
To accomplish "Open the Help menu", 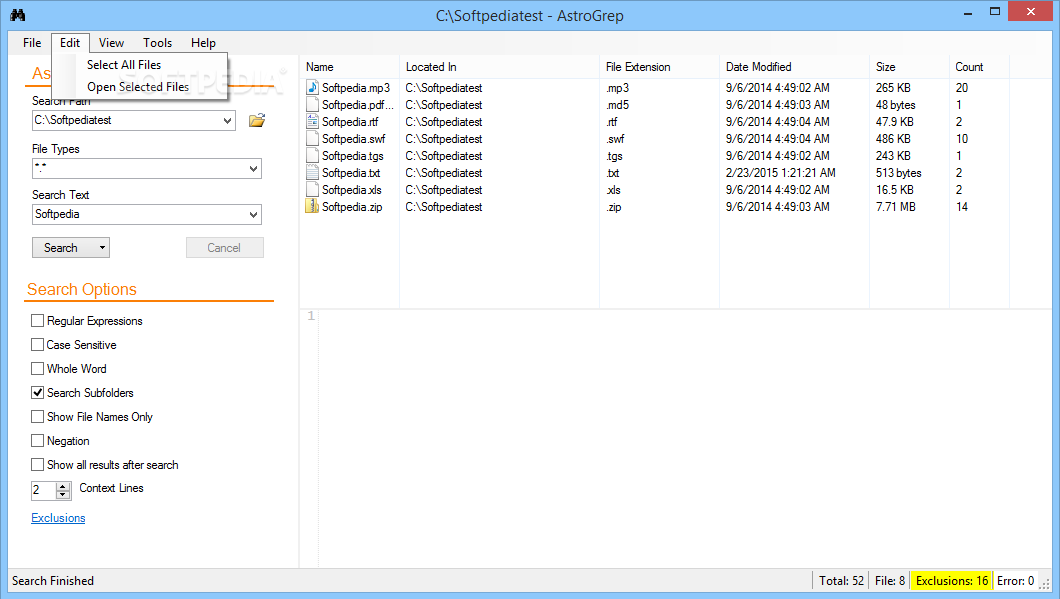I will point(203,43).
